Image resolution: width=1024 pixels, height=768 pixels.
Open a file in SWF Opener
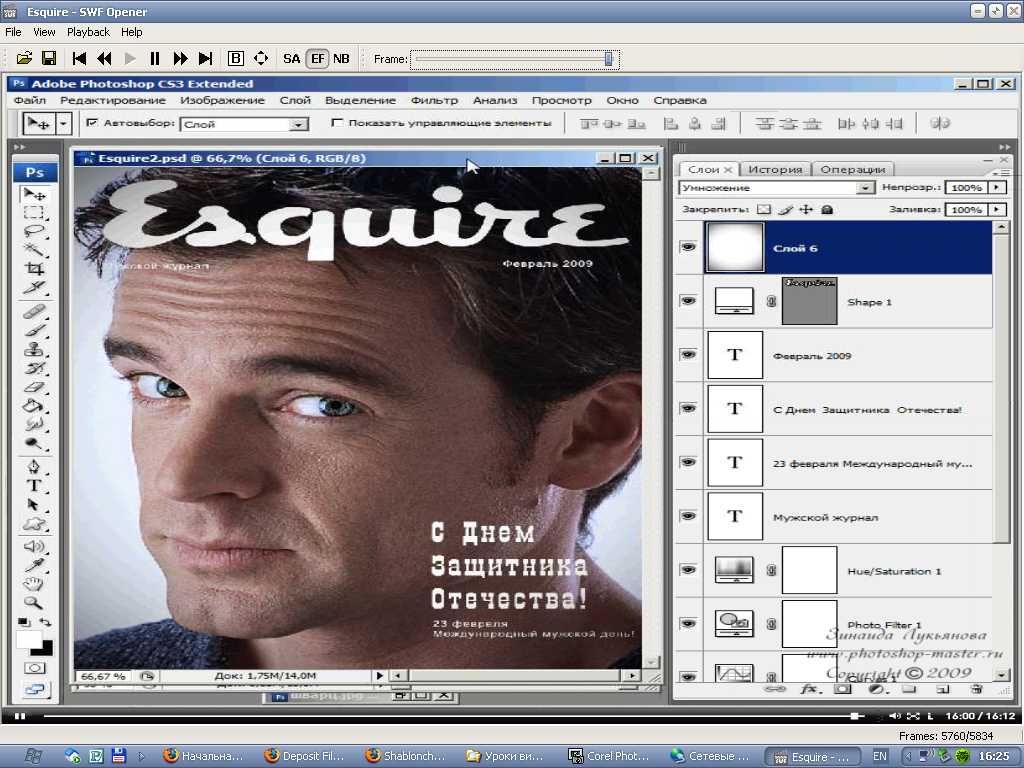[x=24, y=58]
